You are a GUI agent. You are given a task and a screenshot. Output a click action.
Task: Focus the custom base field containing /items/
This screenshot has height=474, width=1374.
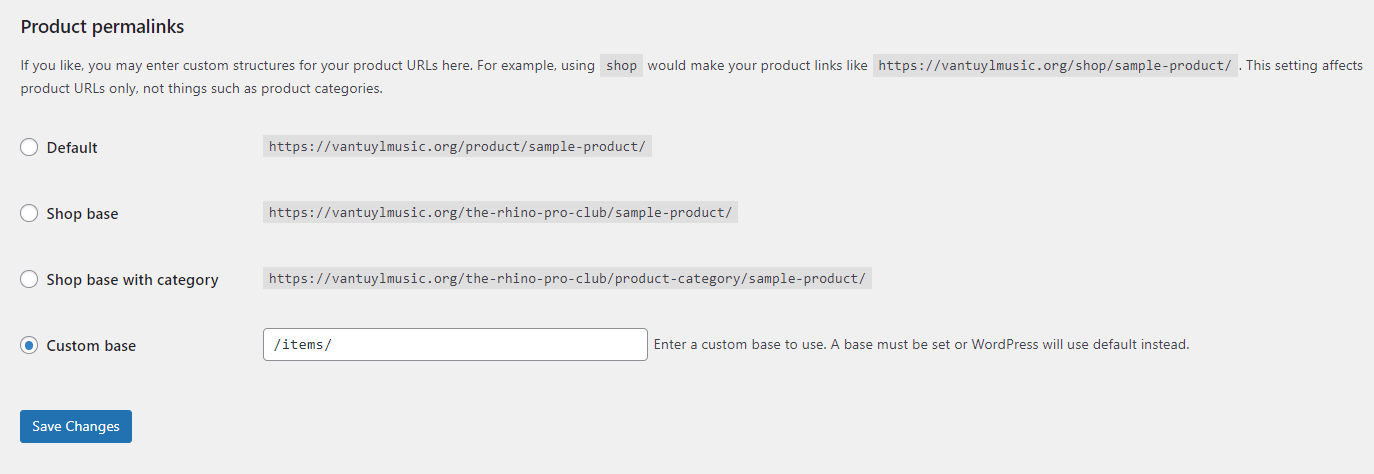(x=455, y=345)
